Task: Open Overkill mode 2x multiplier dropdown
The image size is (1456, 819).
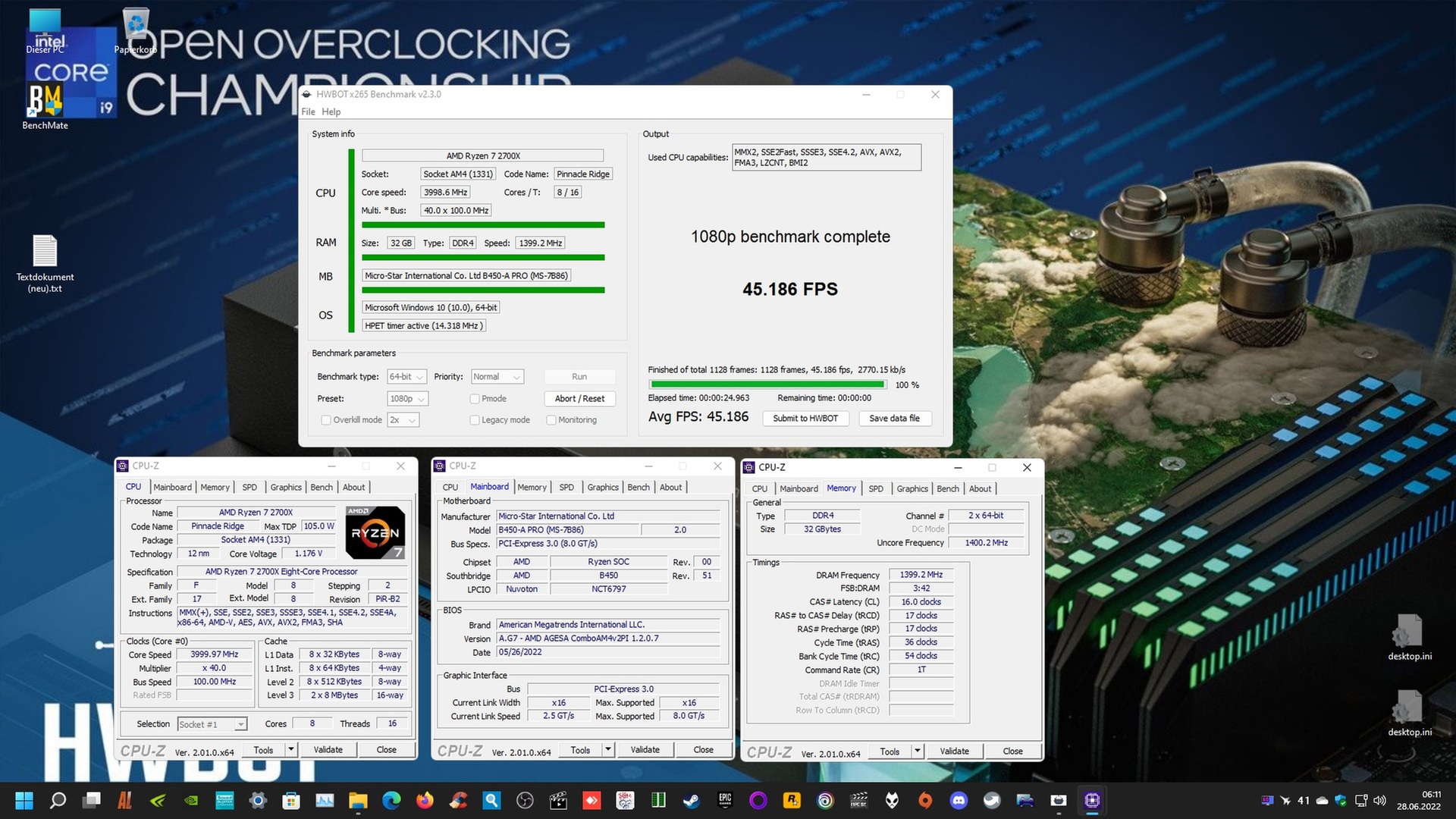Action: click(x=403, y=420)
